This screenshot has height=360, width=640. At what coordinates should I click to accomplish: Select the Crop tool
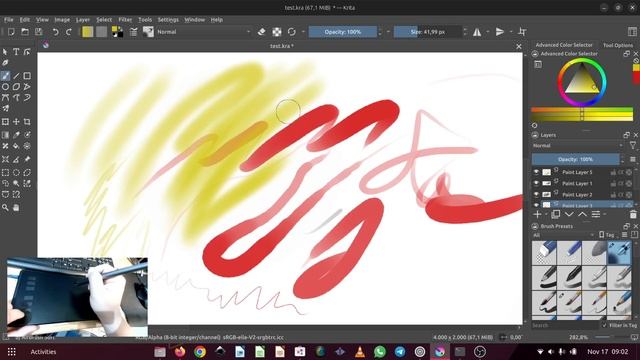coord(27,122)
